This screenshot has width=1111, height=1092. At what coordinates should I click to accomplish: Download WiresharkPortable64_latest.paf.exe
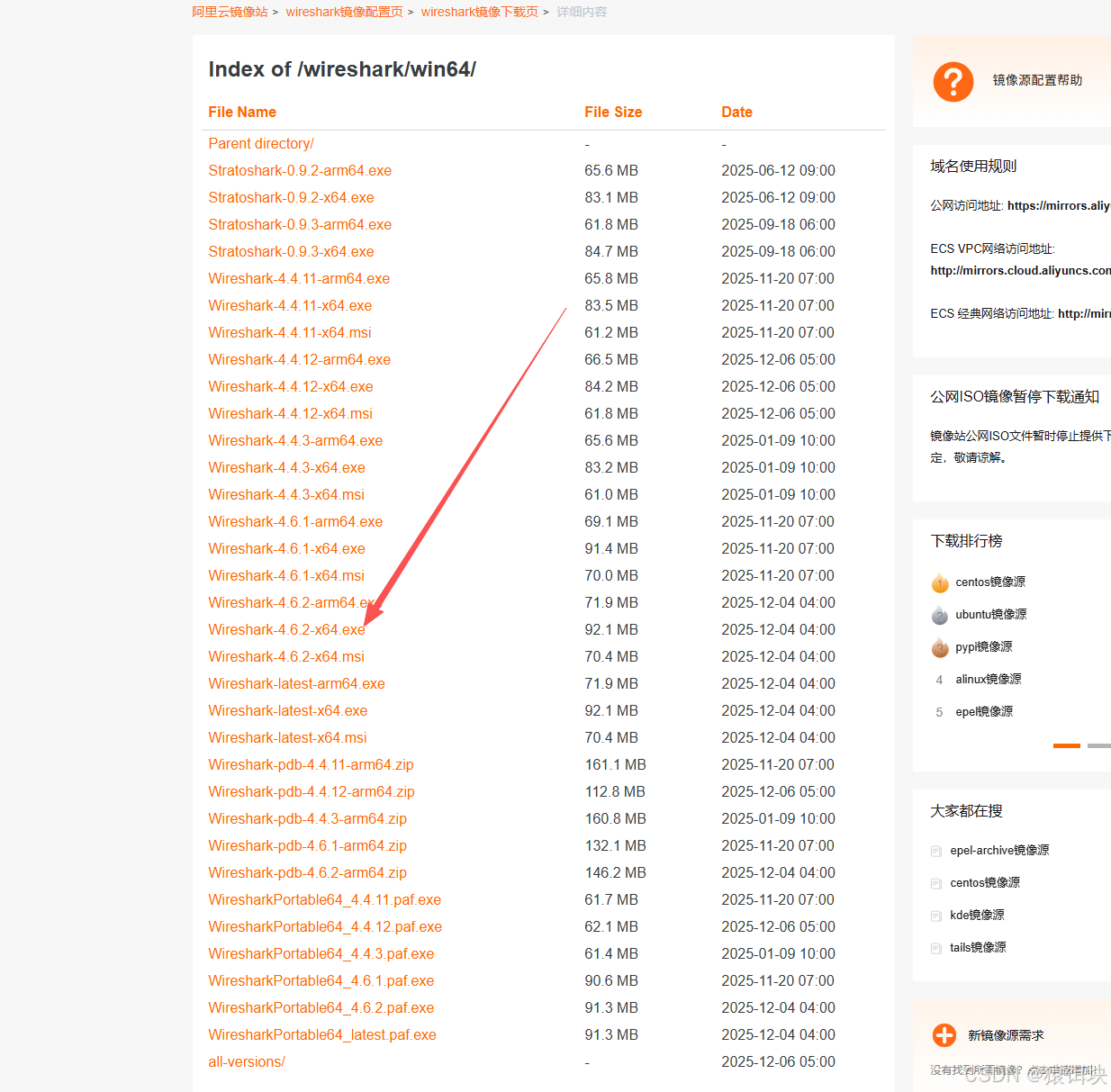(x=322, y=1034)
